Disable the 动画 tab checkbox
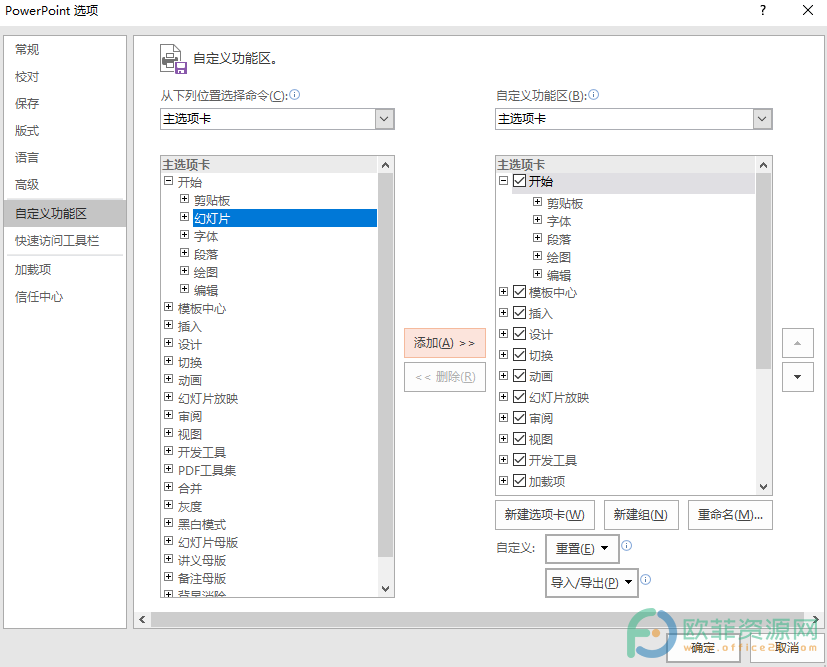This screenshot has height=667, width=827. coord(520,375)
